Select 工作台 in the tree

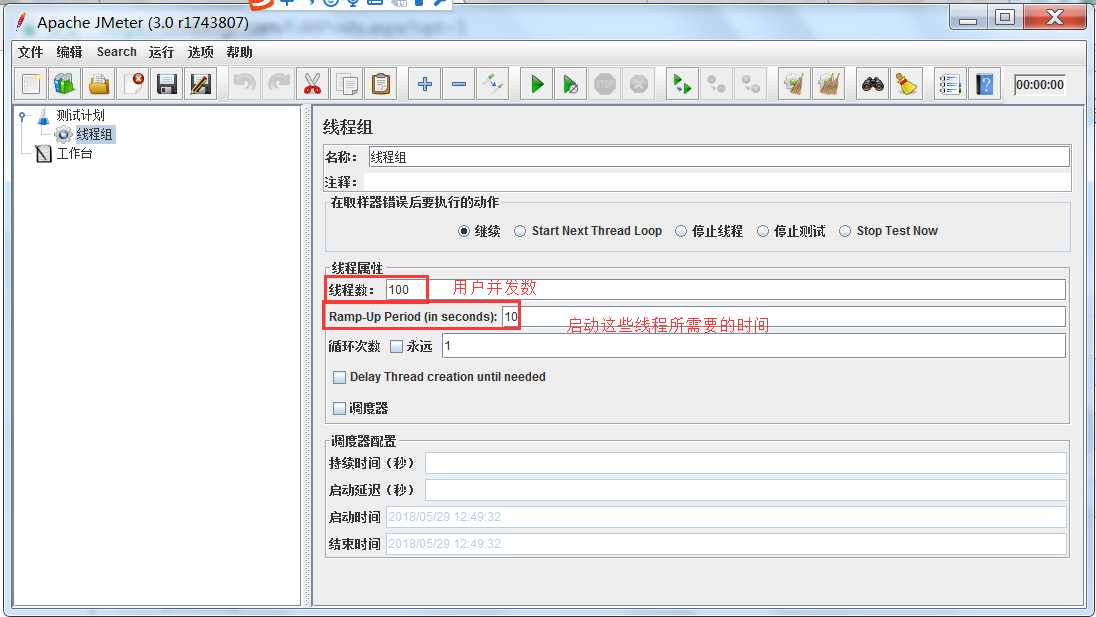tap(74, 153)
